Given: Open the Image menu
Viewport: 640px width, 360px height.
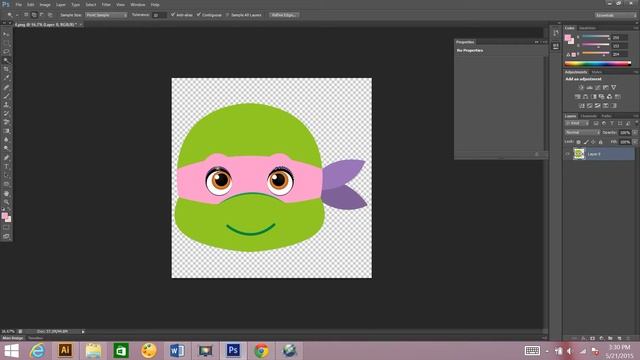Looking at the screenshot, I should click(x=45, y=4).
